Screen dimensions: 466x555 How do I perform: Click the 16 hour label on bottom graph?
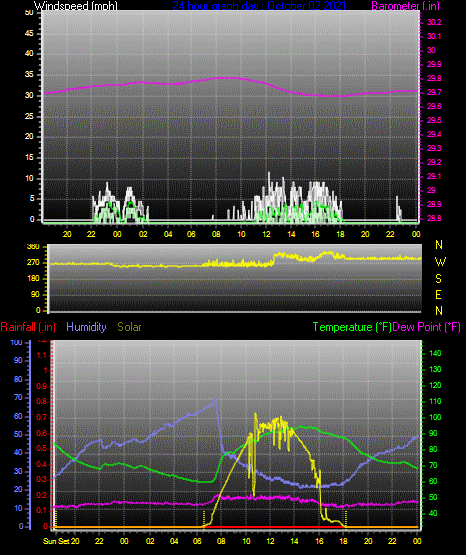tap(319, 541)
